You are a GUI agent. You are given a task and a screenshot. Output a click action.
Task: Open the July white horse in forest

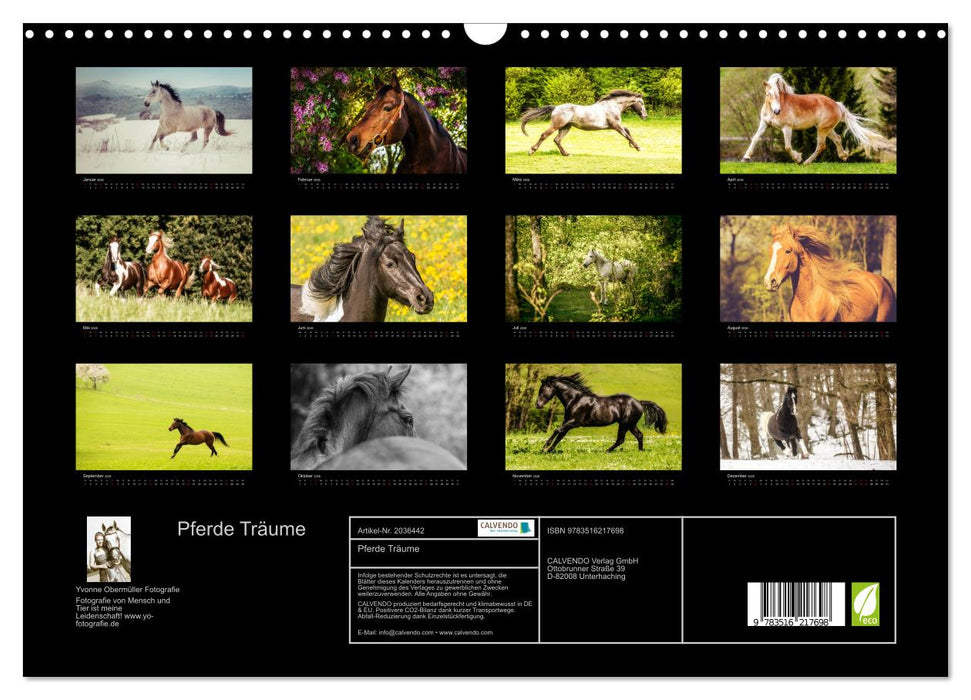593,268
